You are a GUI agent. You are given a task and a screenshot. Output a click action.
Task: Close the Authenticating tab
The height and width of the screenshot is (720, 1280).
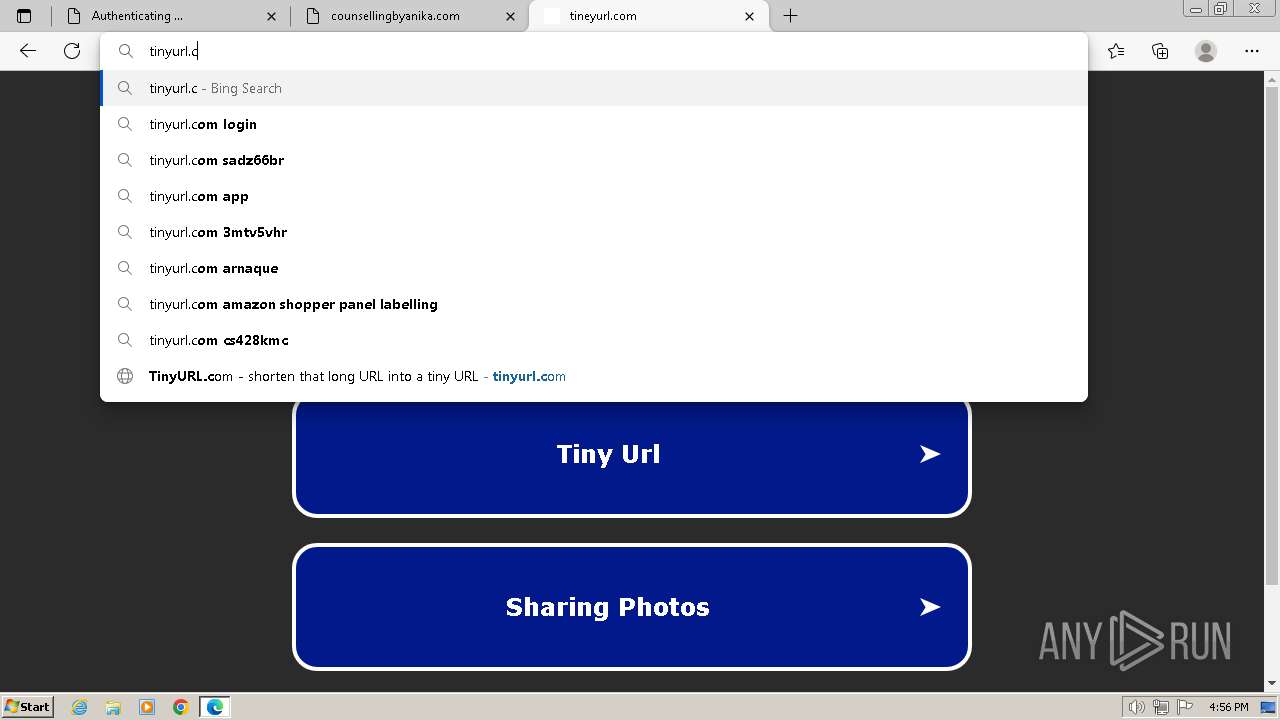pos(272,16)
